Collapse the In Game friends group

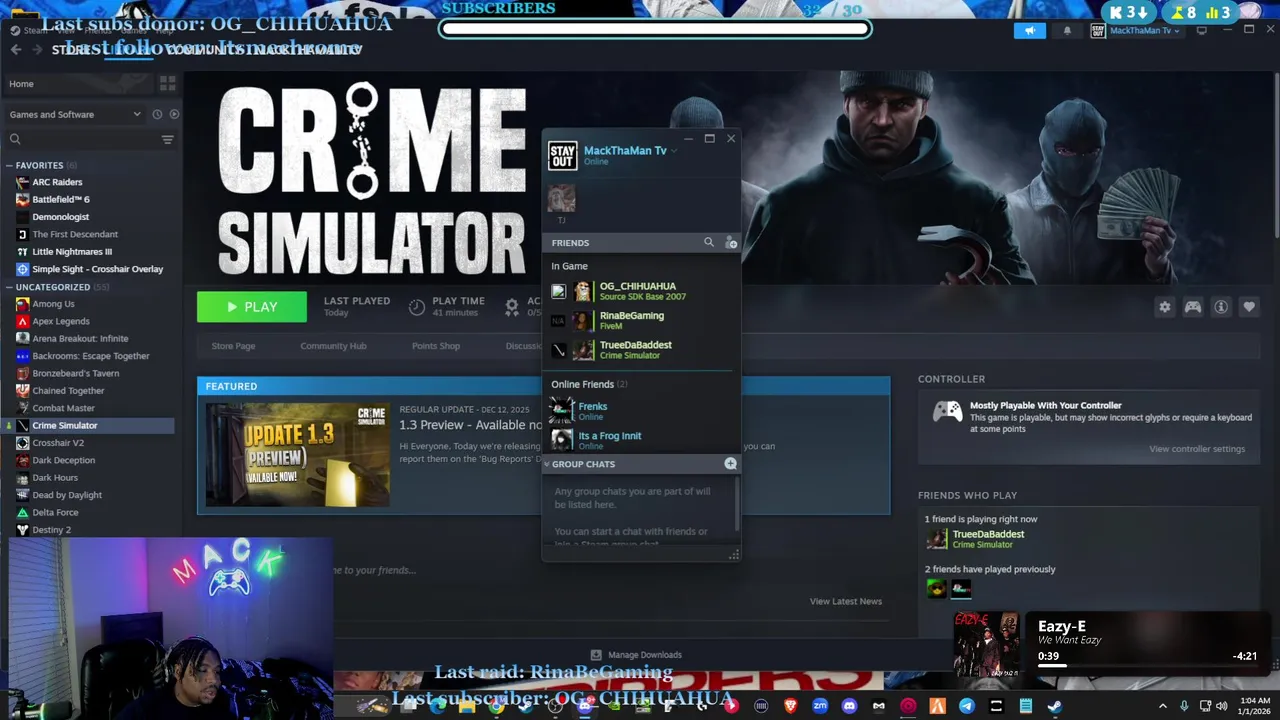(569, 266)
